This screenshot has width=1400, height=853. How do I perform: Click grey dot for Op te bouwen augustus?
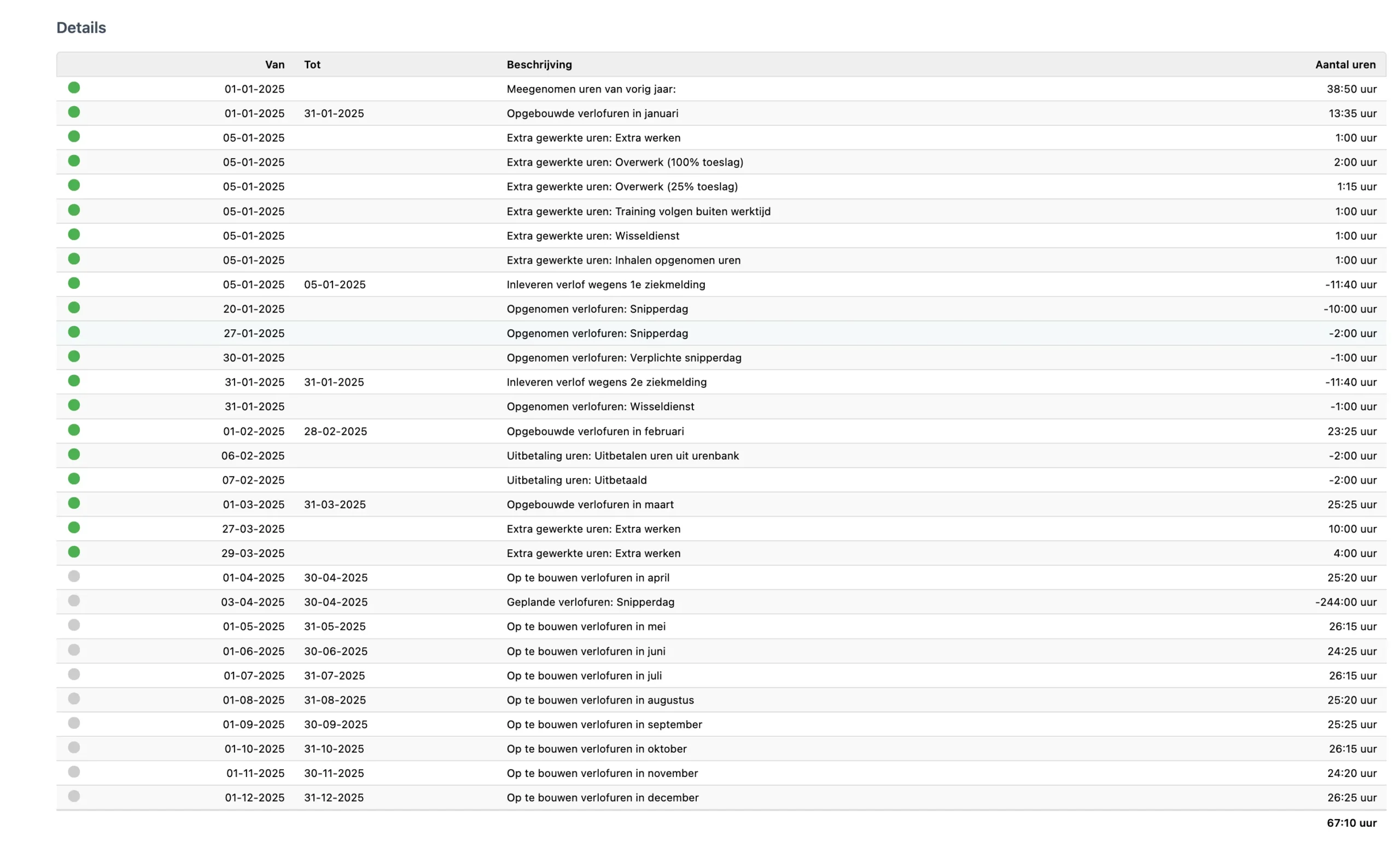click(x=74, y=698)
